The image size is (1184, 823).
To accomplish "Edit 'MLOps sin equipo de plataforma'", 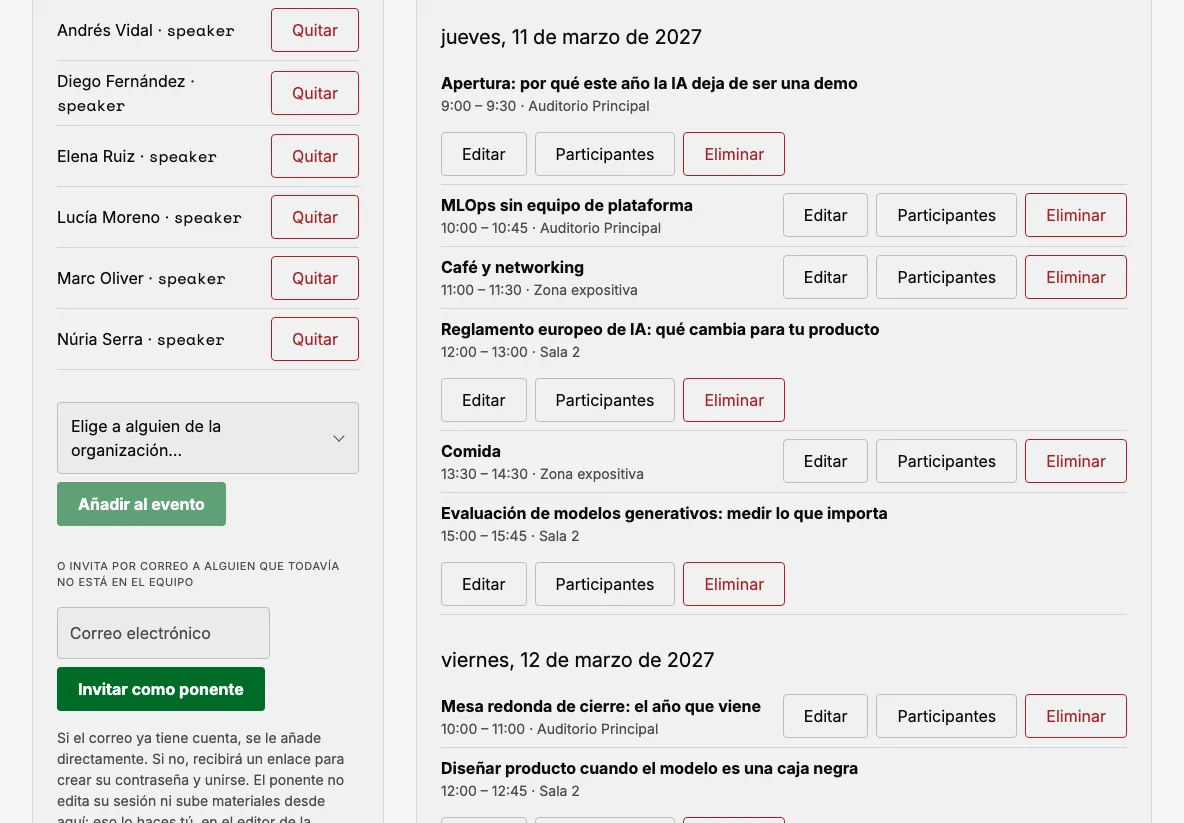I will [x=825, y=215].
